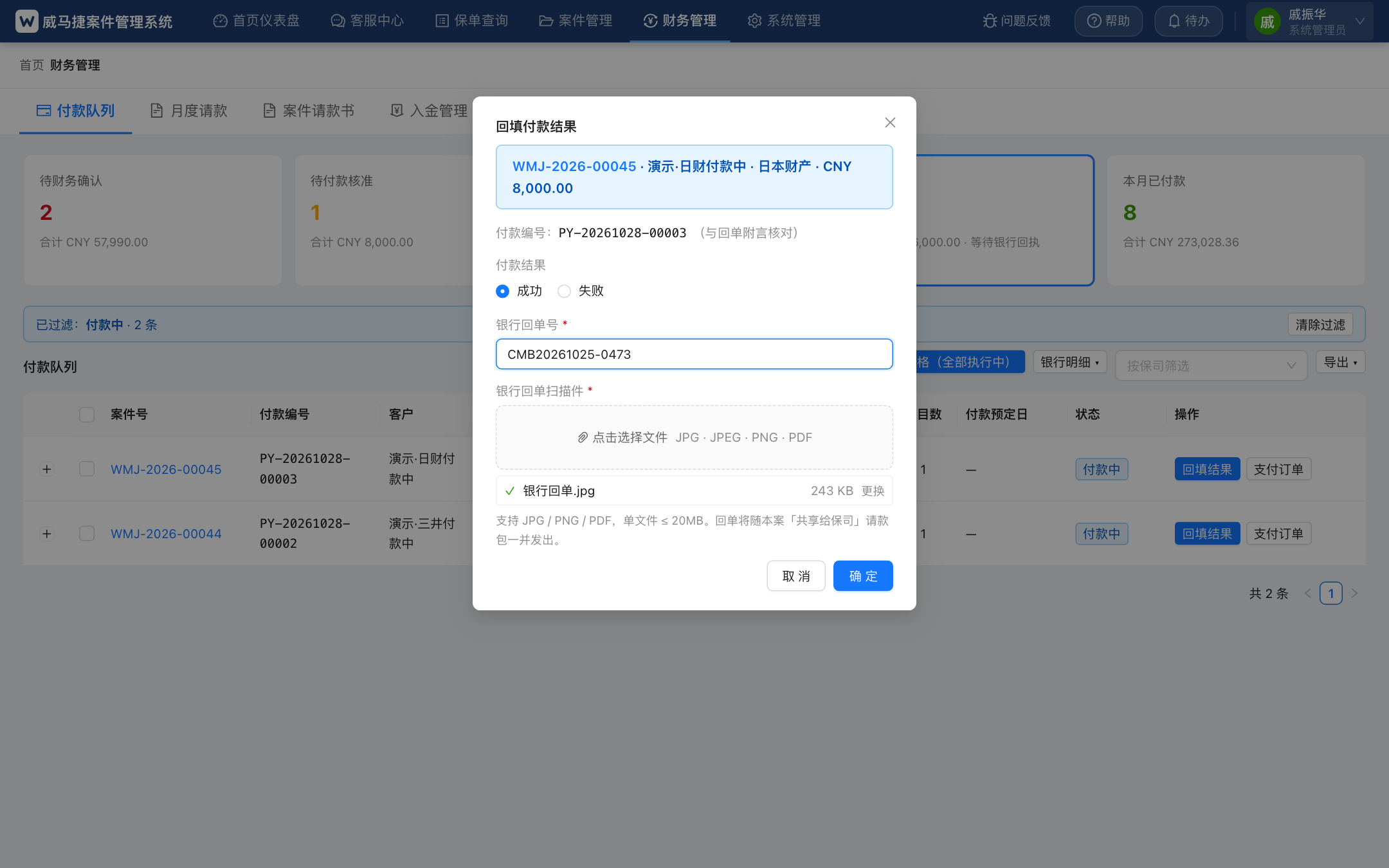Open the 待办 bell notifications
The image size is (1389, 868).
(x=1188, y=21)
